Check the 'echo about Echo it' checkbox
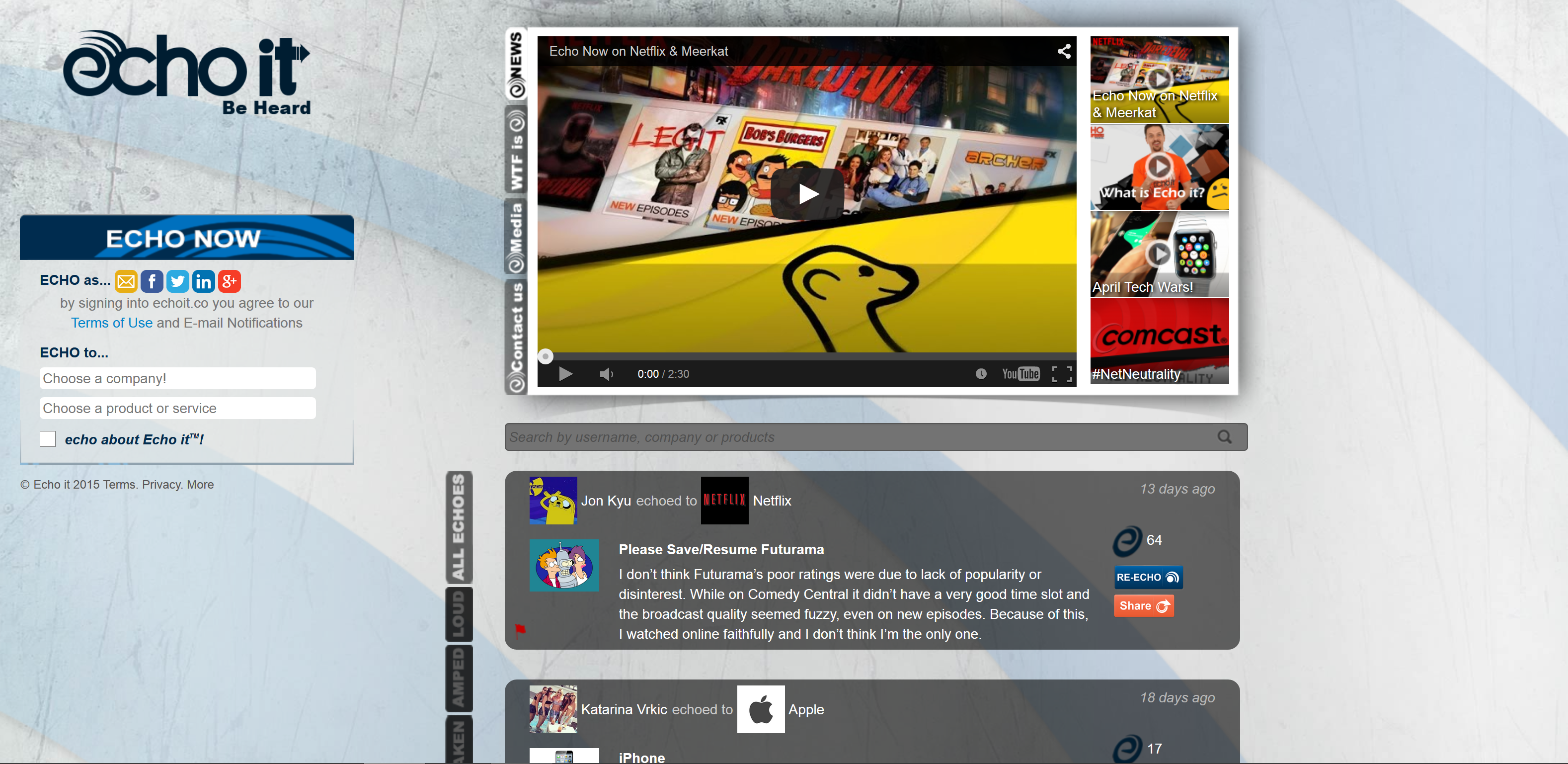This screenshot has height=764, width=1568. (x=48, y=439)
